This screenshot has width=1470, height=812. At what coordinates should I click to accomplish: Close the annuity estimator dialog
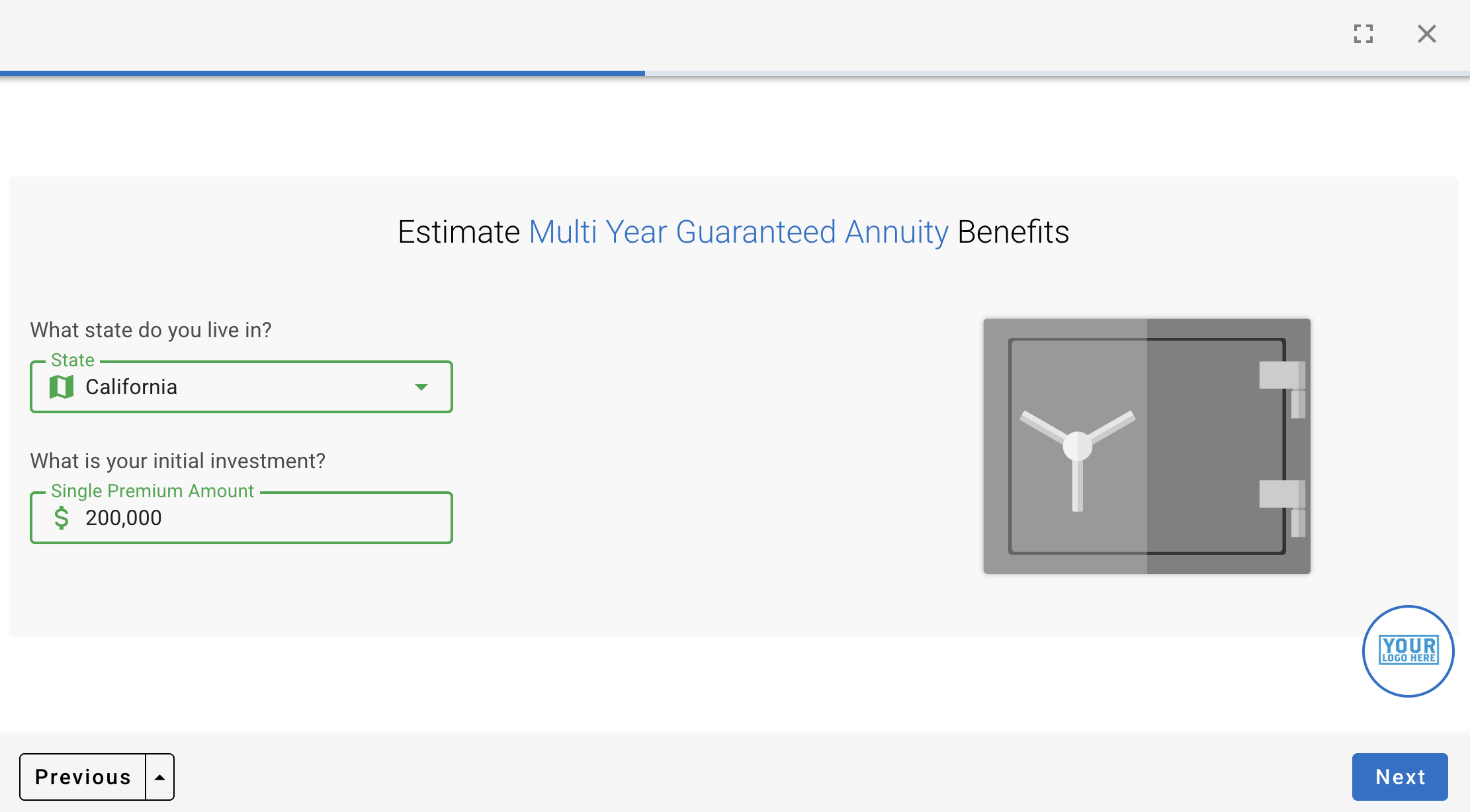(x=1426, y=34)
